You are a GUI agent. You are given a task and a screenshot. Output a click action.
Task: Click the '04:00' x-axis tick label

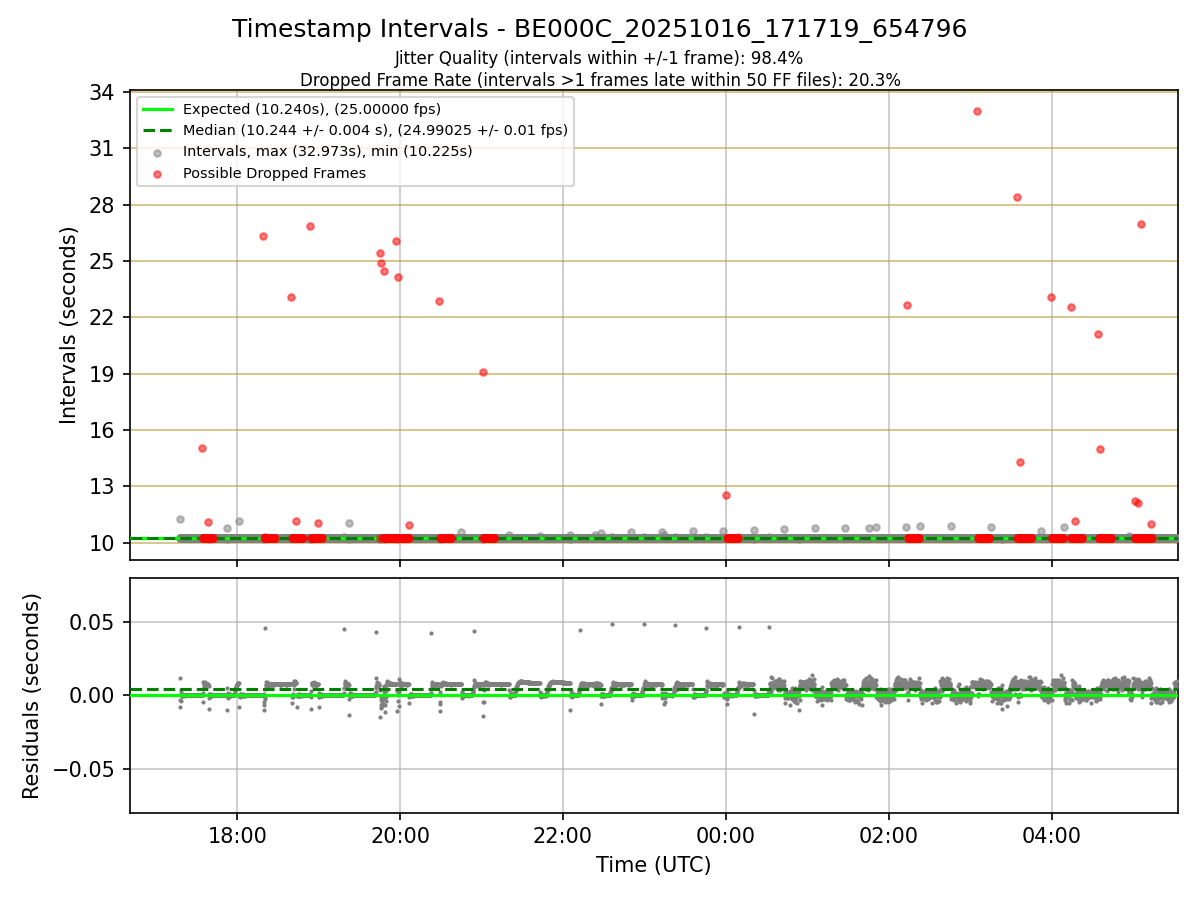coord(1052,835)
